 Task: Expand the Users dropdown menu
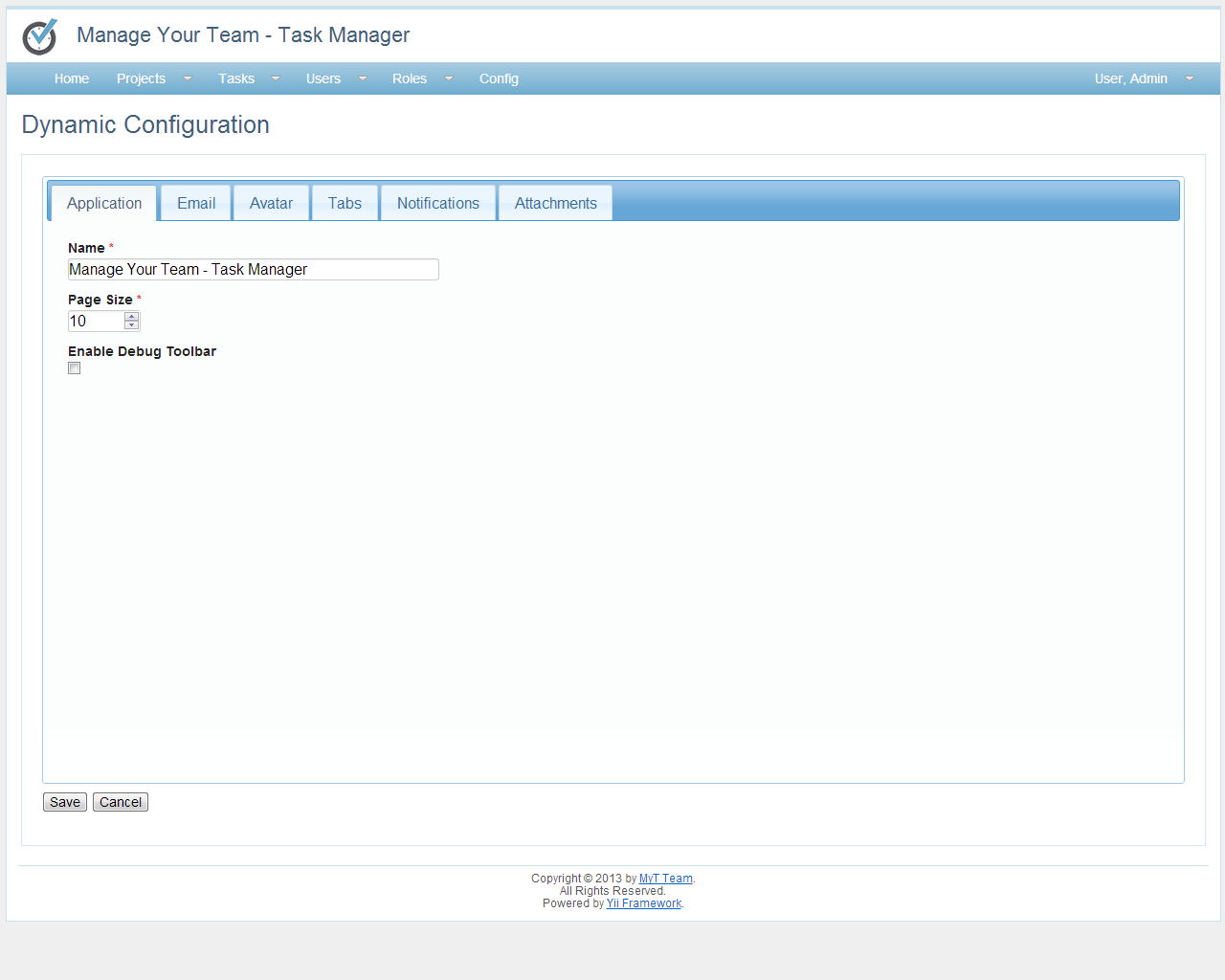coord(362,78)
